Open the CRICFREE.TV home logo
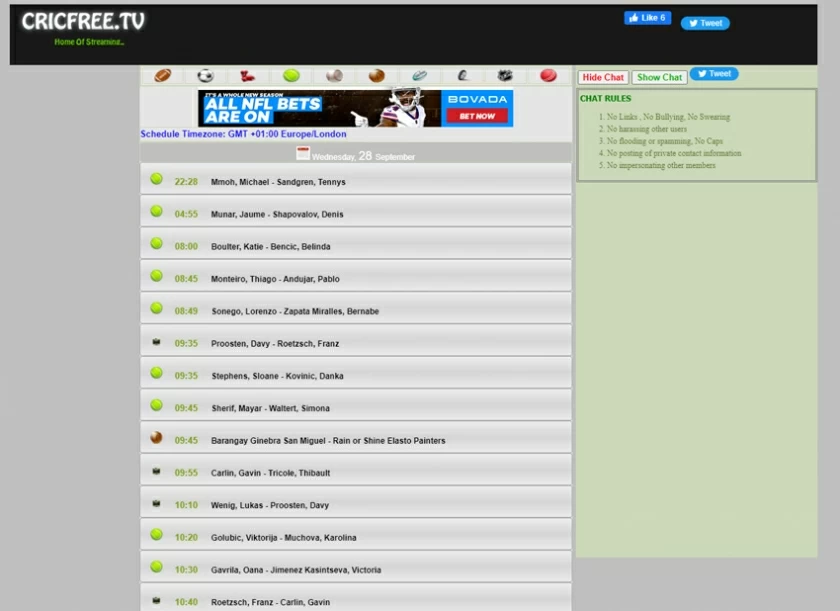The width and height of the screenshot is (840, 611). coord(80,20)
